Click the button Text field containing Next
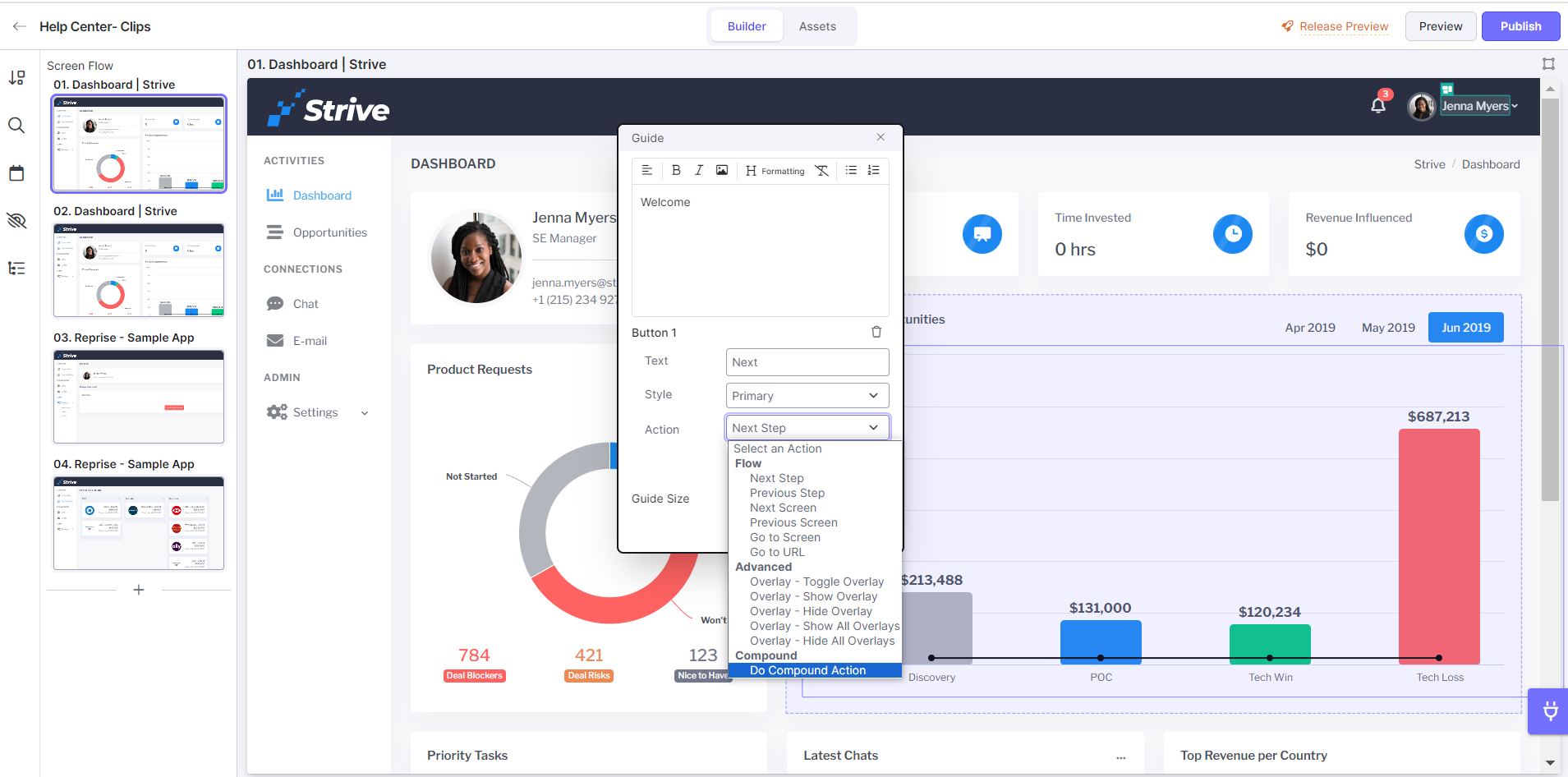This screenshot has height=777, width=1568. tap(807, 362)
